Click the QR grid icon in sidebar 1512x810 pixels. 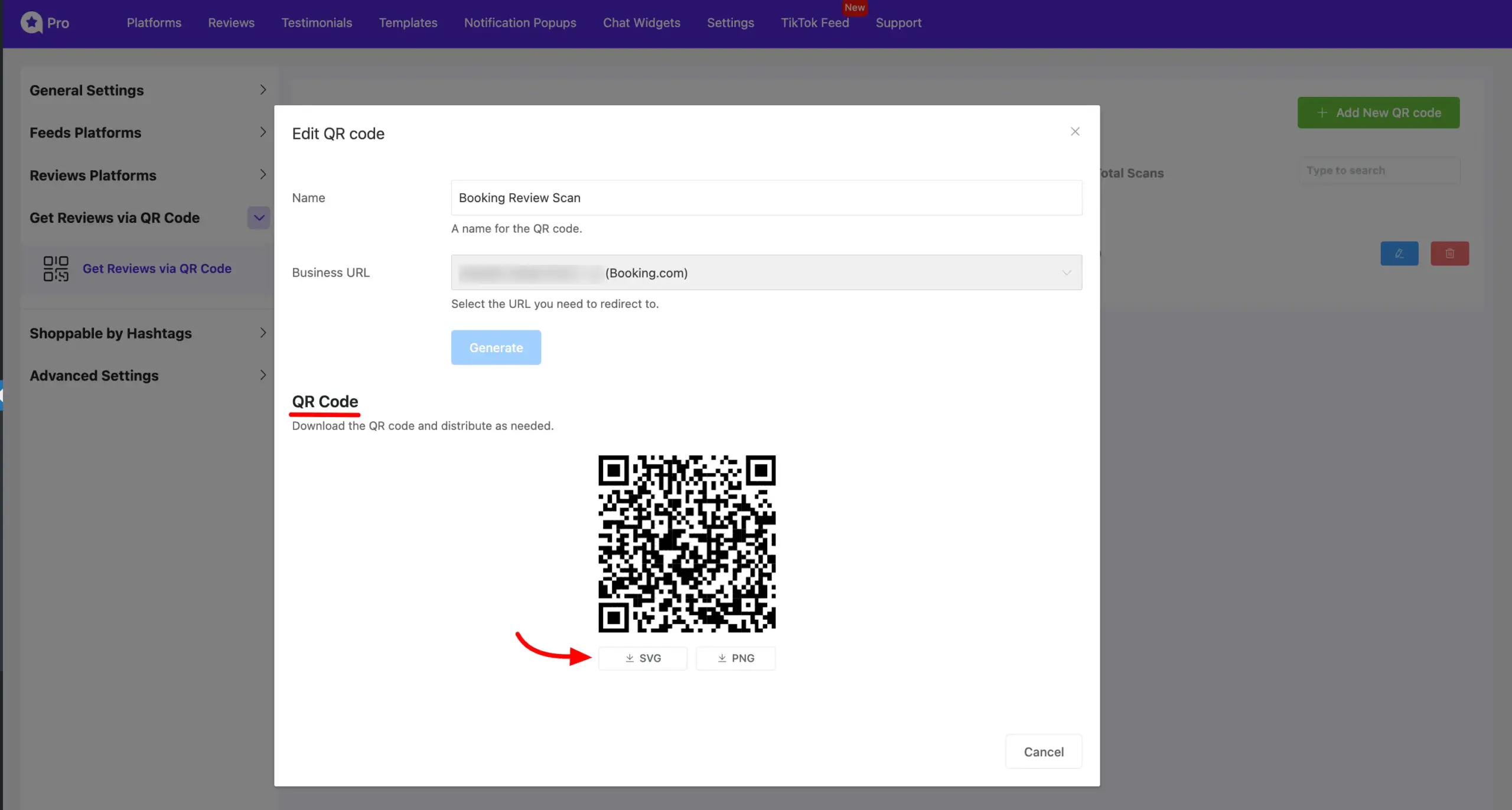[56, 268]
